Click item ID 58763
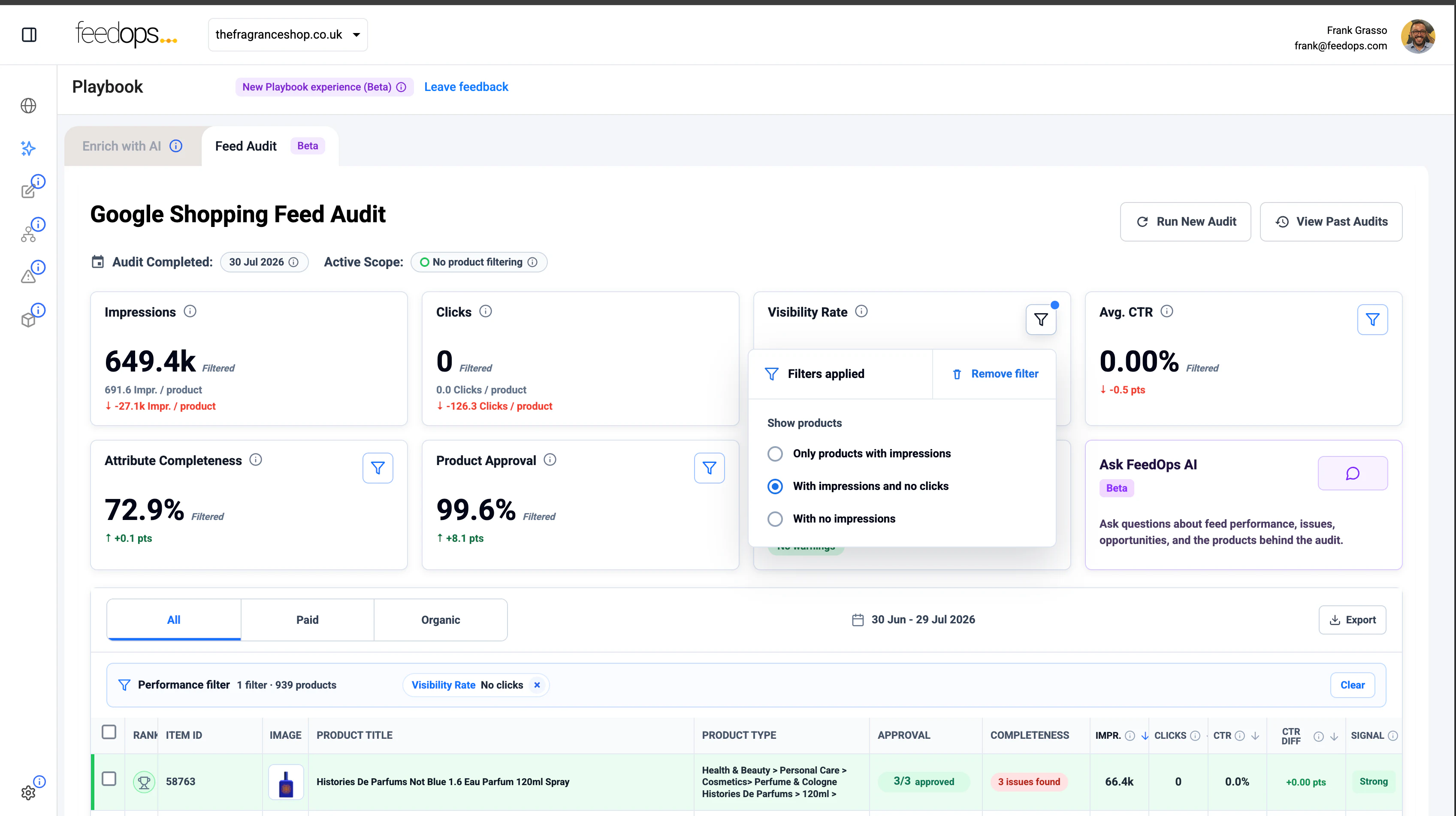The height and width of the screenshot is (816, 1456). (x=180, y=782)
